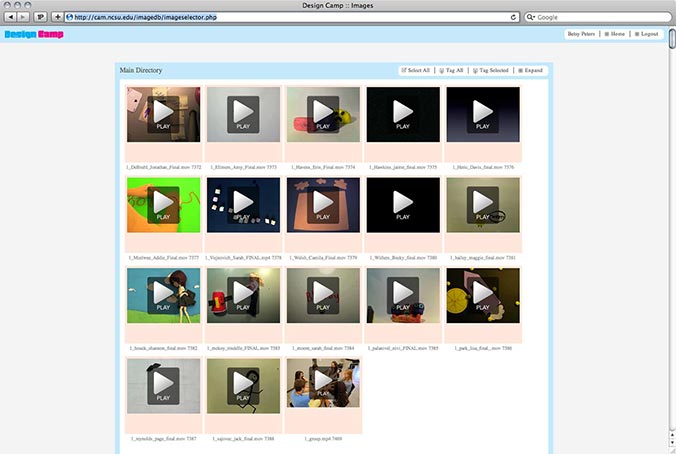Expand the Main Directory with Expand button

tap(530, 71)
